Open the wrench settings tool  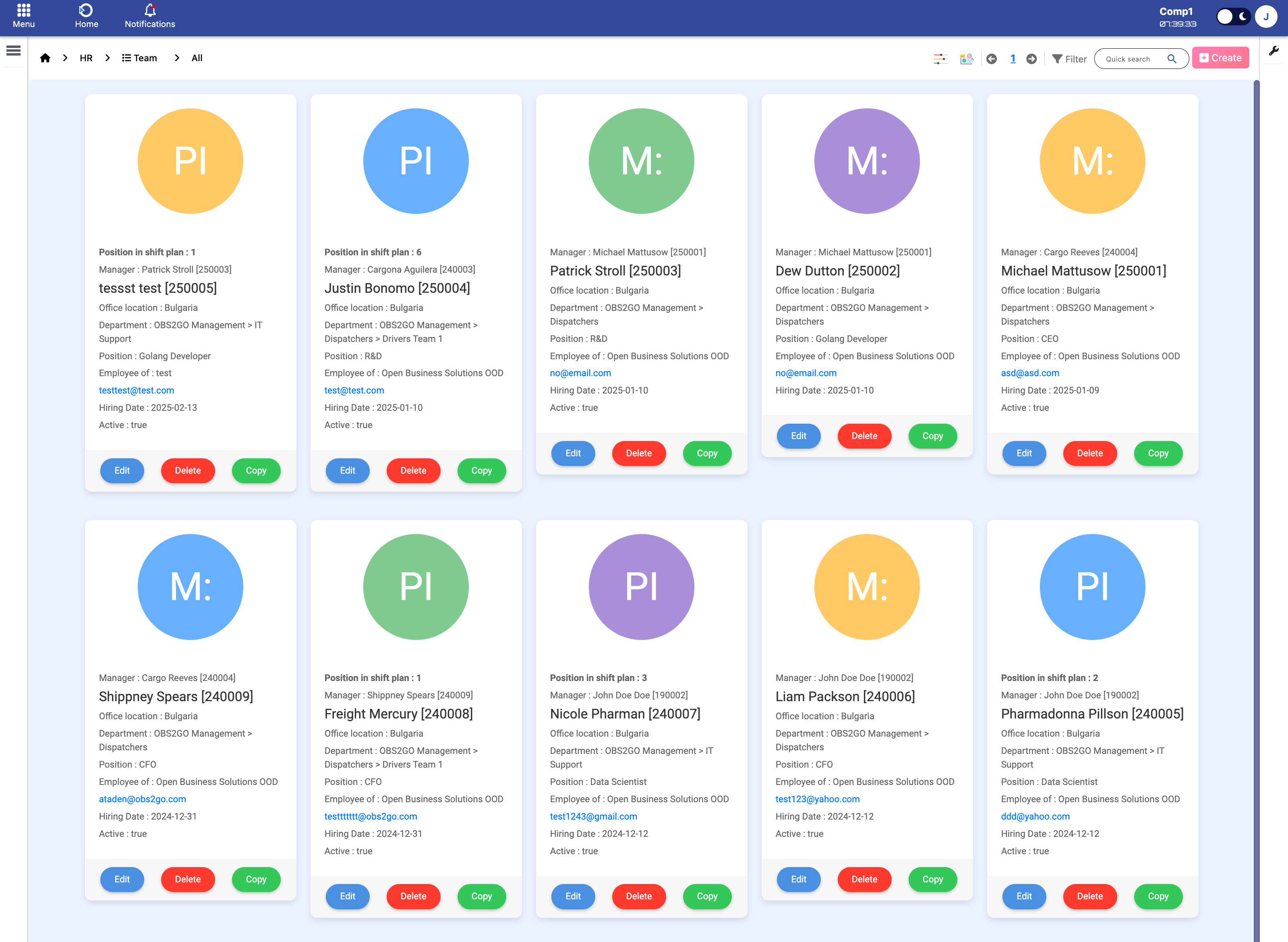coord(1274,51)
